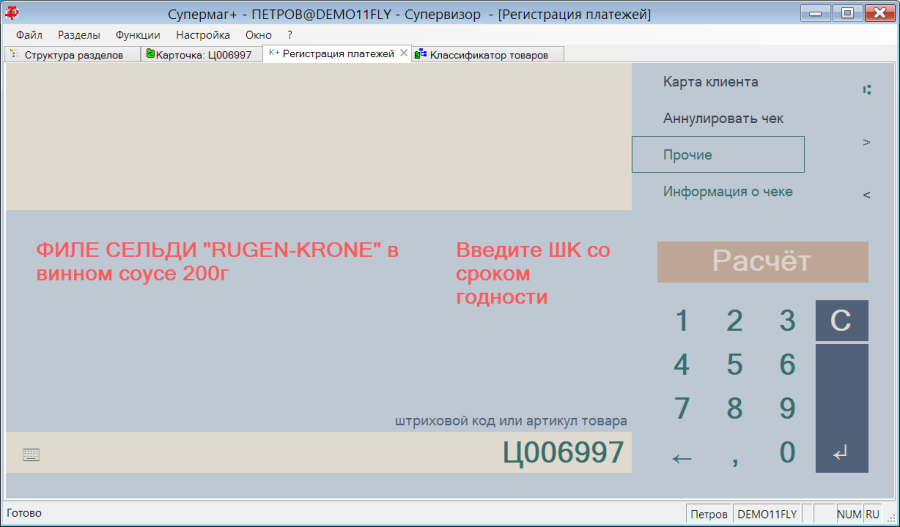Image resolution: width=900 pixels, height=527 pixels.
Task: Click the Супермаг+ application icon in title bar
Action: tap(11, 13)
